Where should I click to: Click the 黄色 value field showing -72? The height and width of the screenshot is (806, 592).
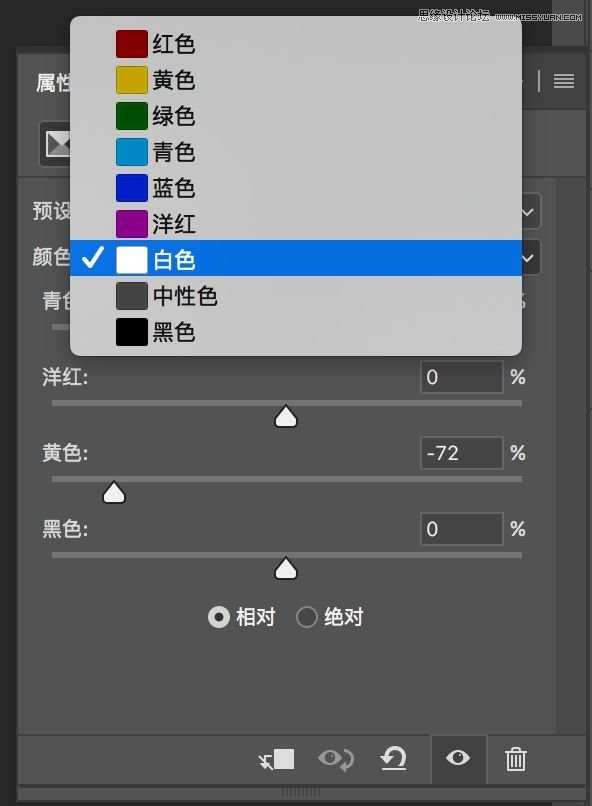point(461,452)
